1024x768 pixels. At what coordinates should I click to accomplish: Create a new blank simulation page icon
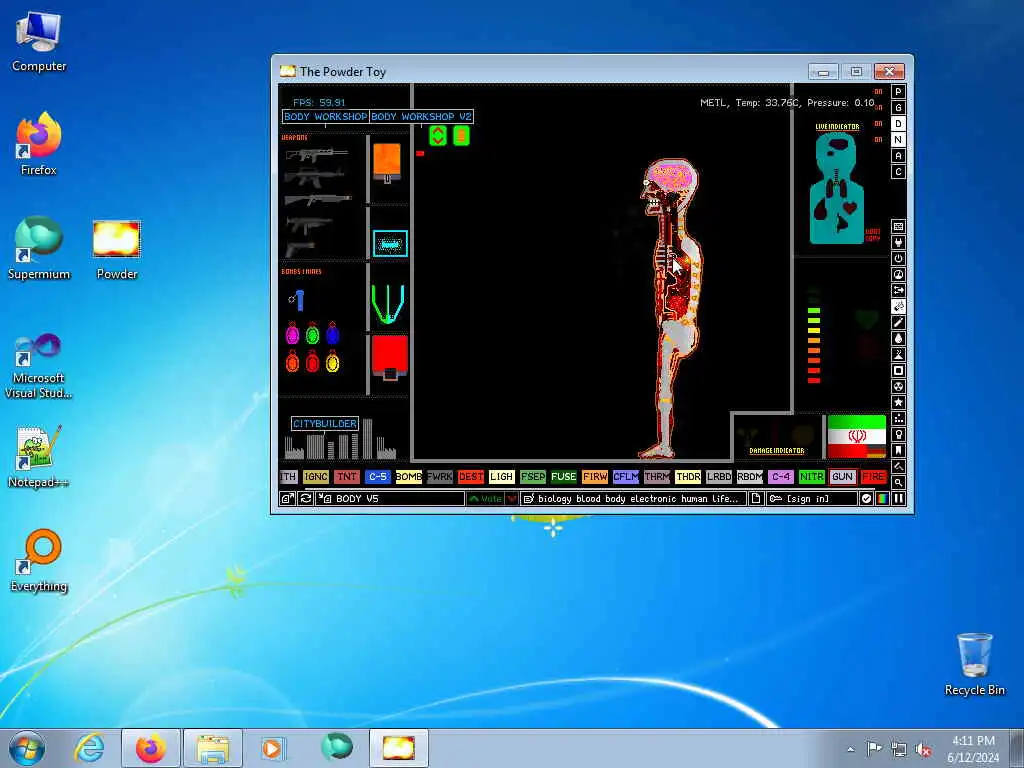click(x=756, y=498)
